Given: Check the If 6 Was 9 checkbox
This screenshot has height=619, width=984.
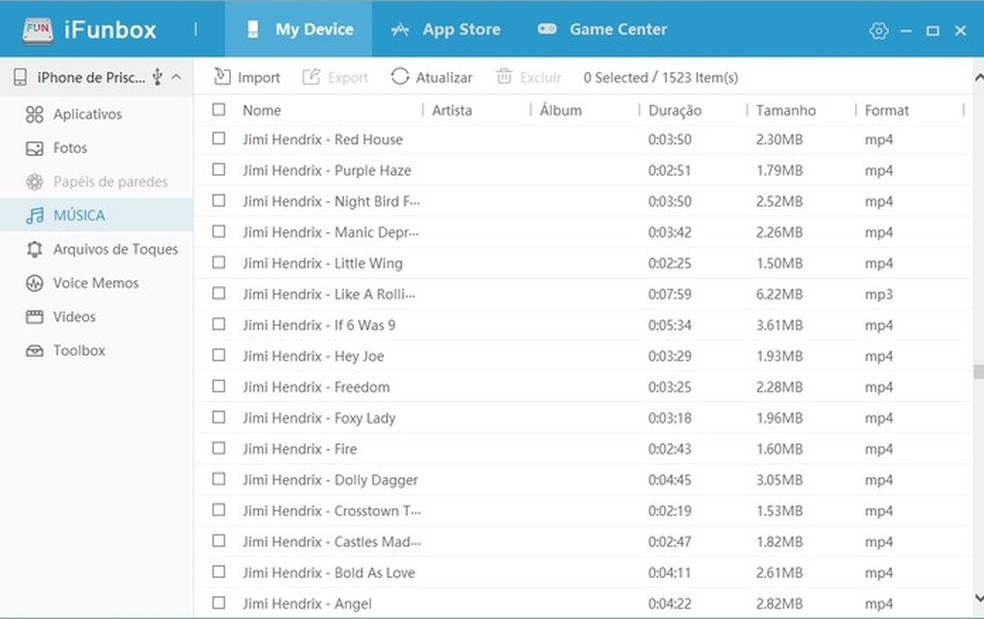Looking at the screenshot, I should click(218, 325).
